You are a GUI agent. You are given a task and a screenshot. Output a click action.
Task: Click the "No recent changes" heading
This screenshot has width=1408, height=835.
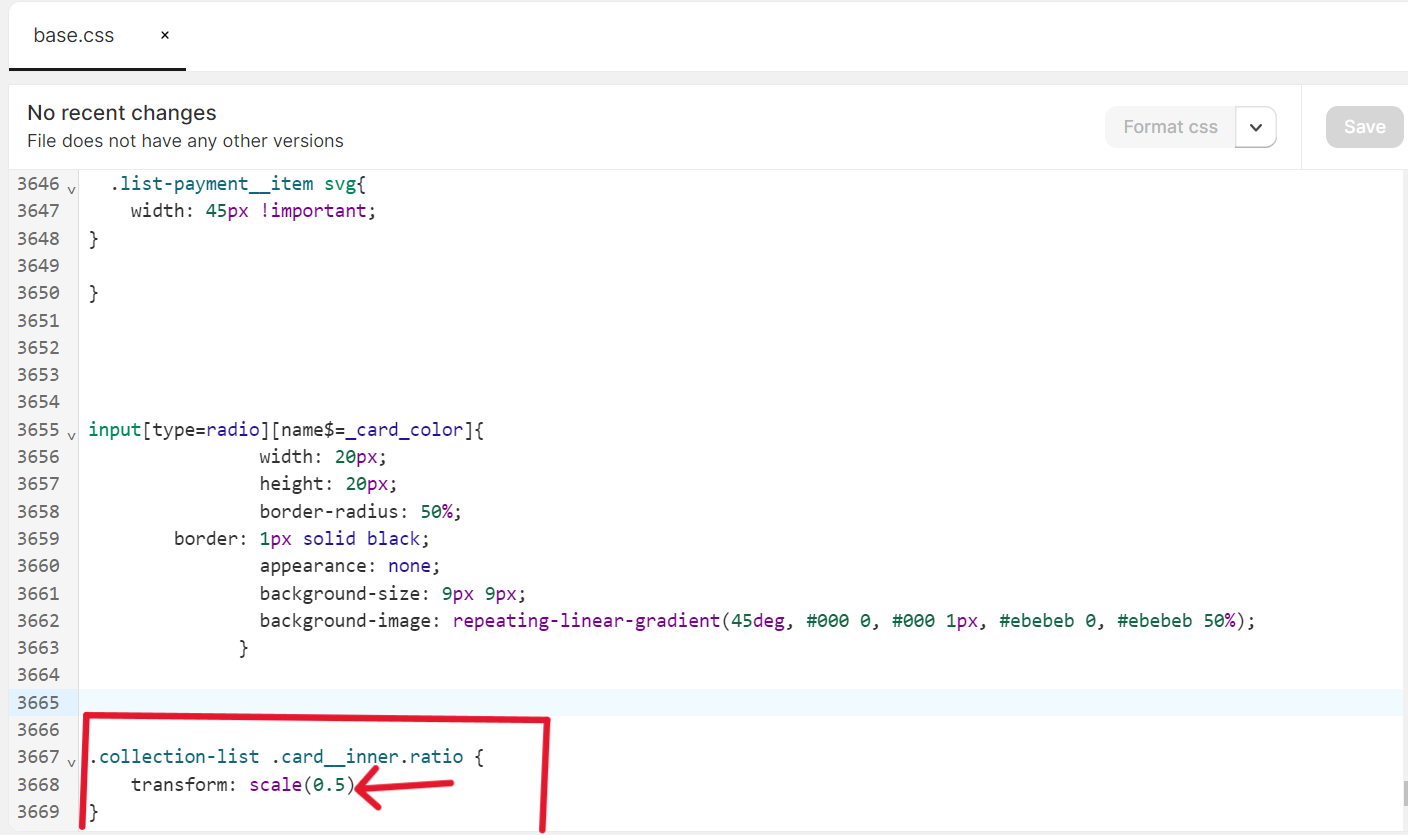(x=122, y=113)
